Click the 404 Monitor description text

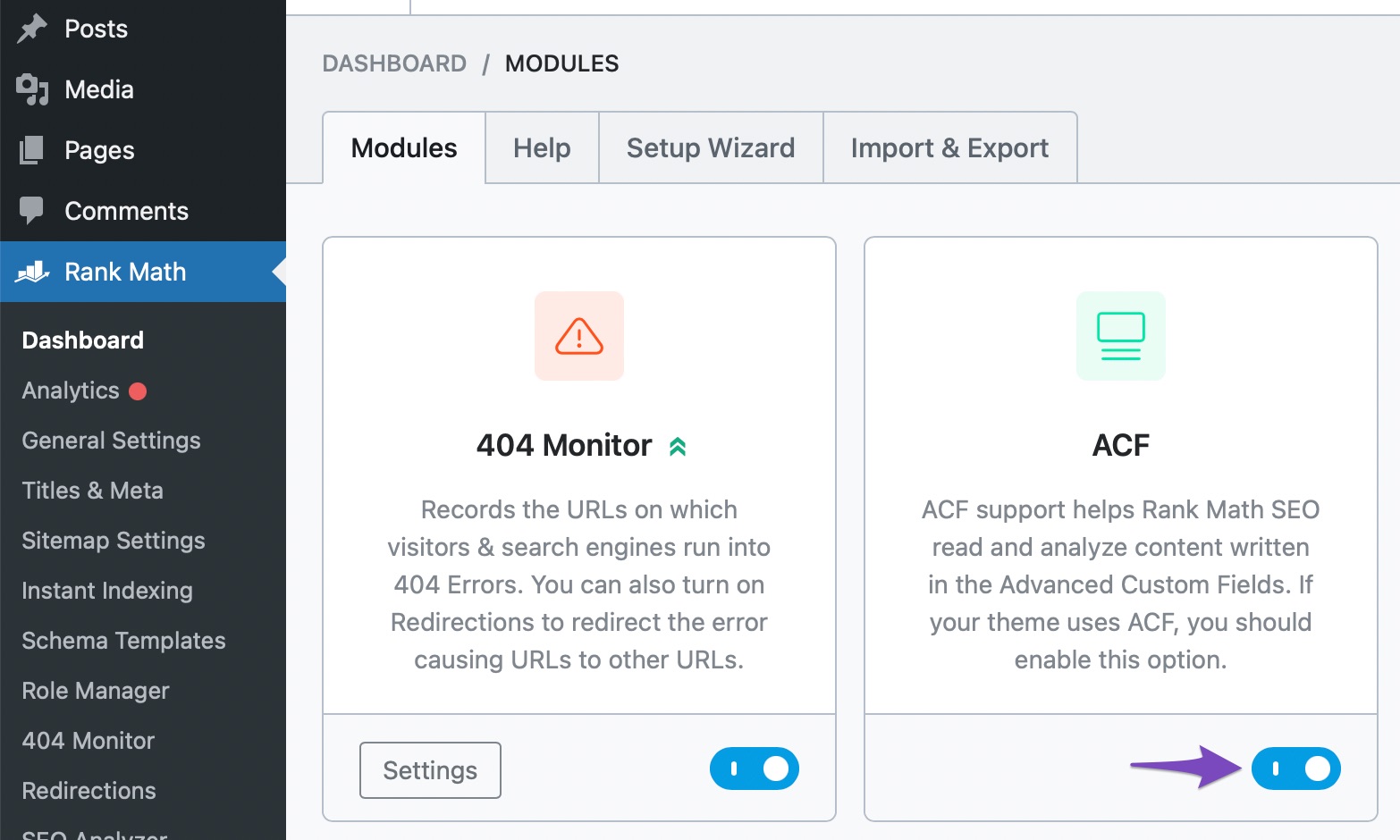pos(579,584)
